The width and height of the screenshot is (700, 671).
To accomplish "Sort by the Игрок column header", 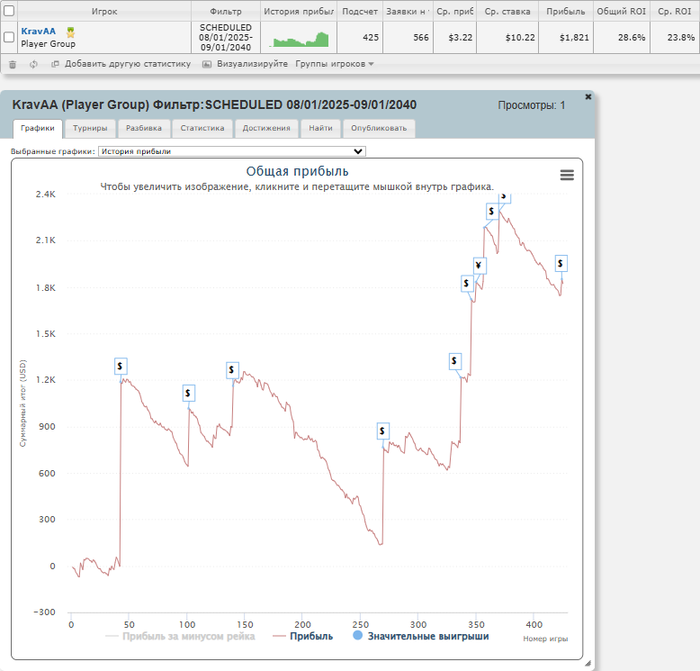I will [104, 11].
